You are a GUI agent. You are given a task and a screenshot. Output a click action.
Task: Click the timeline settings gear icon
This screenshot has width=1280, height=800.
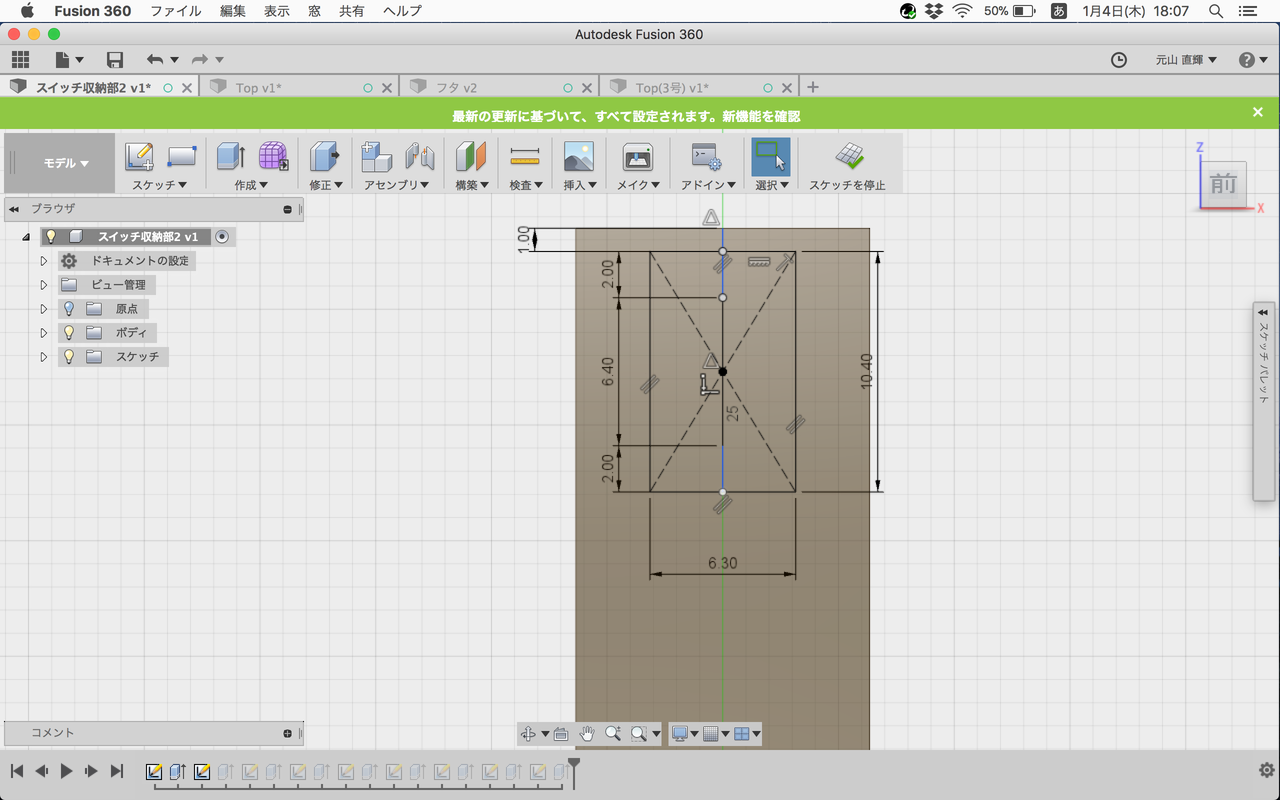(x=1266, y=771)
